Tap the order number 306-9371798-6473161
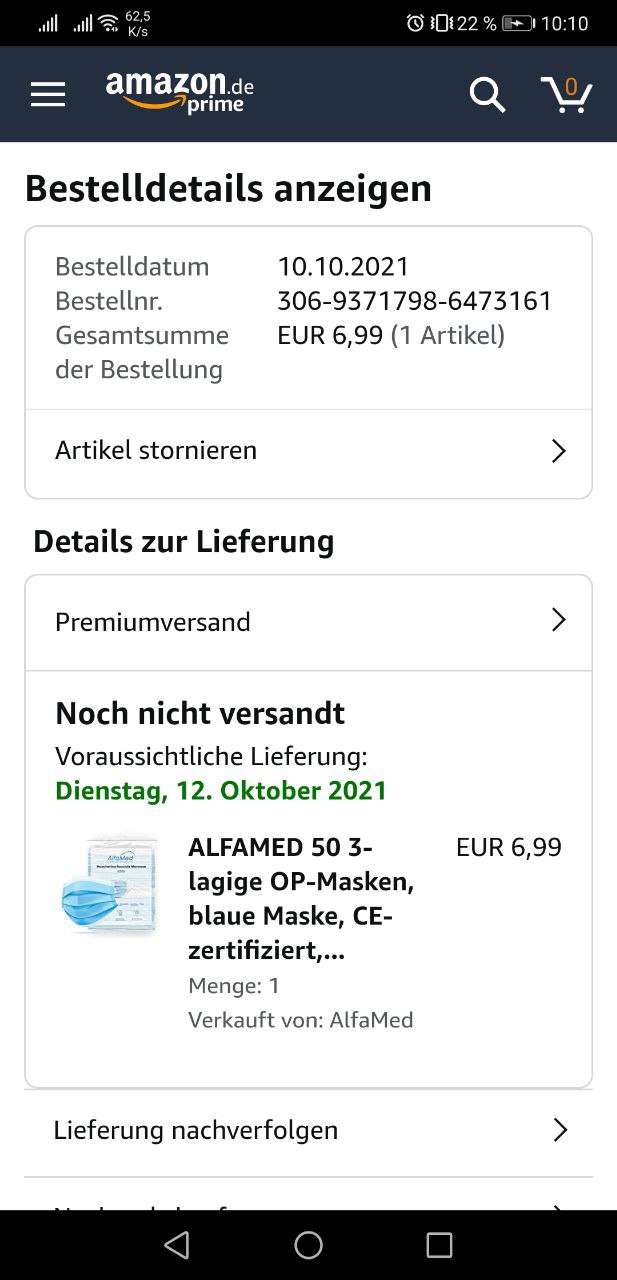 point(414,301)
